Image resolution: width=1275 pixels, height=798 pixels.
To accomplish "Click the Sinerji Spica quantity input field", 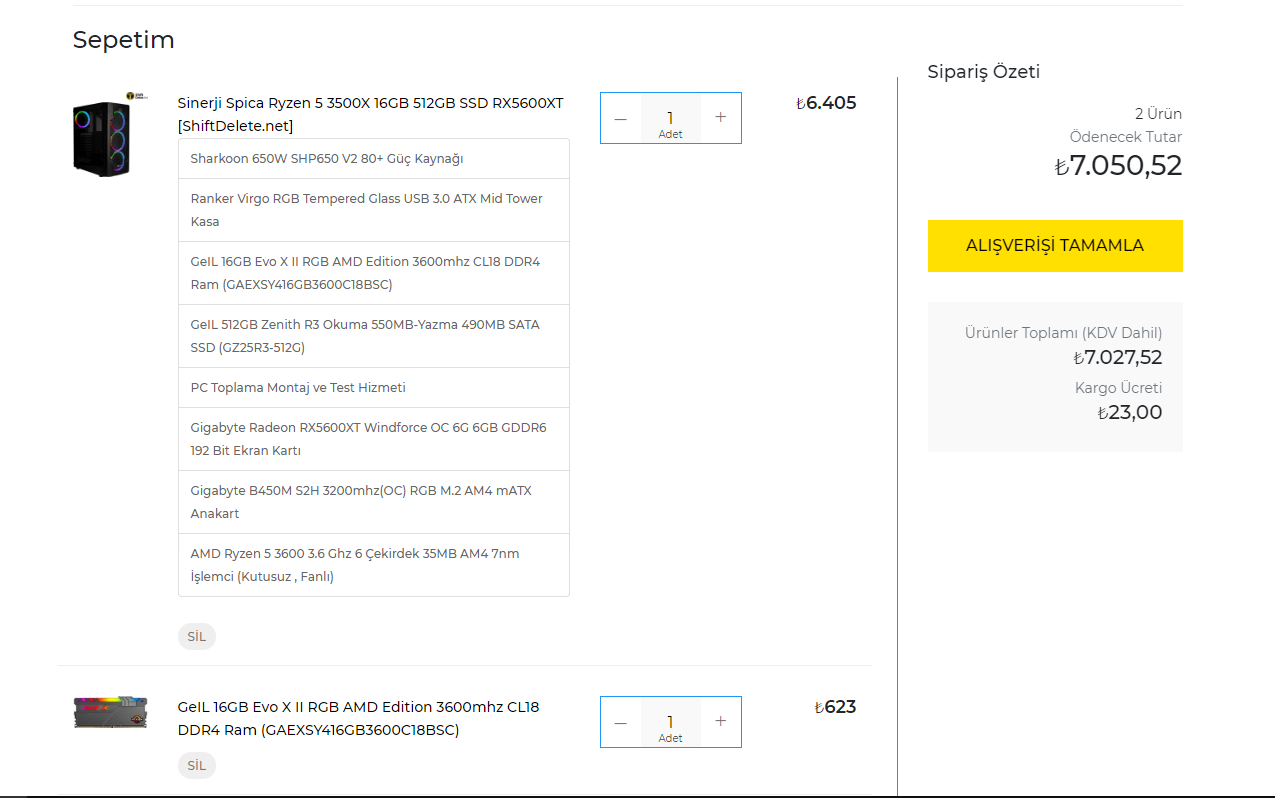I will click(670, 118).
